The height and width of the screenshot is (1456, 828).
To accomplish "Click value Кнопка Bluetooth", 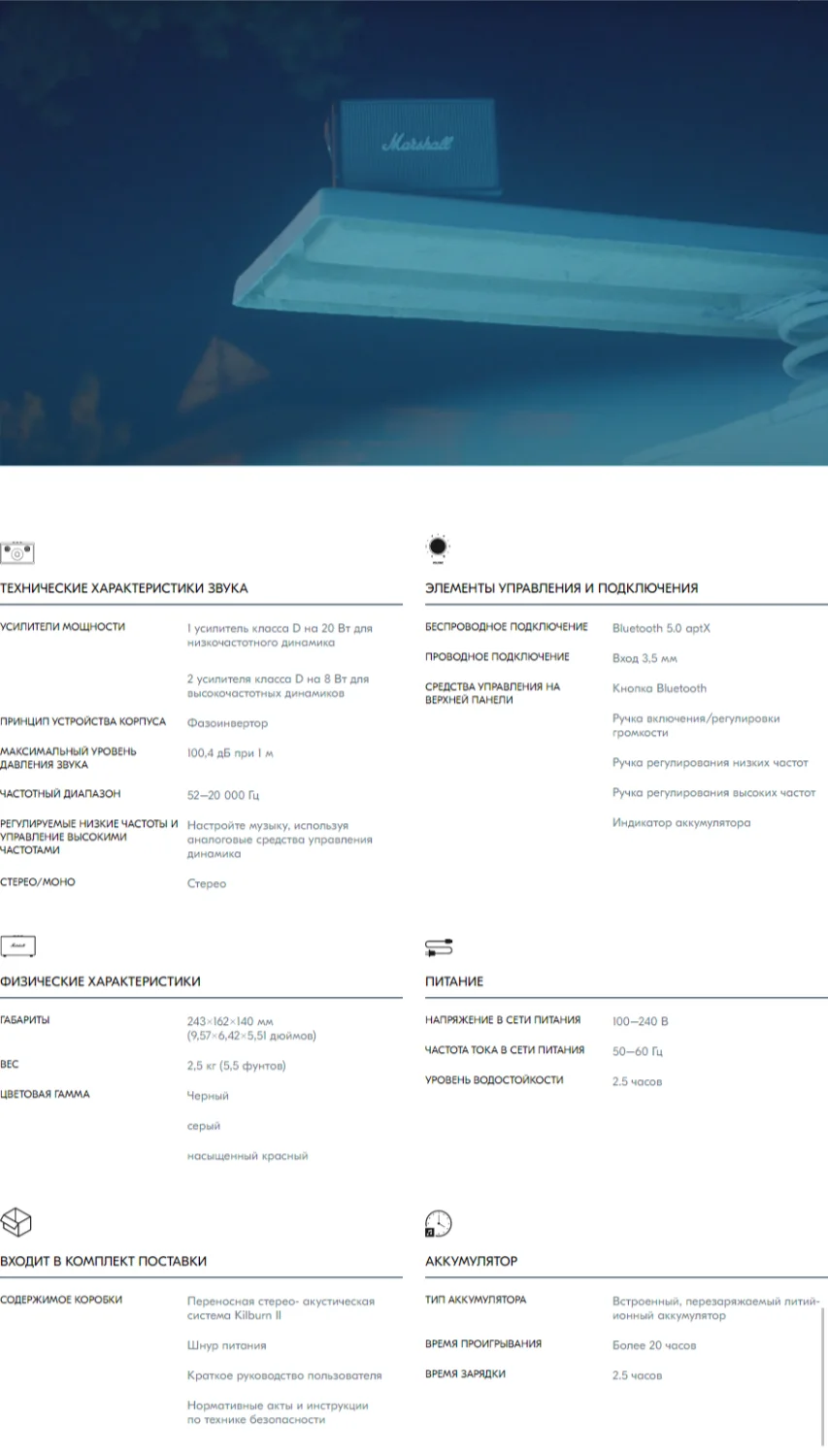I will 659,688.
